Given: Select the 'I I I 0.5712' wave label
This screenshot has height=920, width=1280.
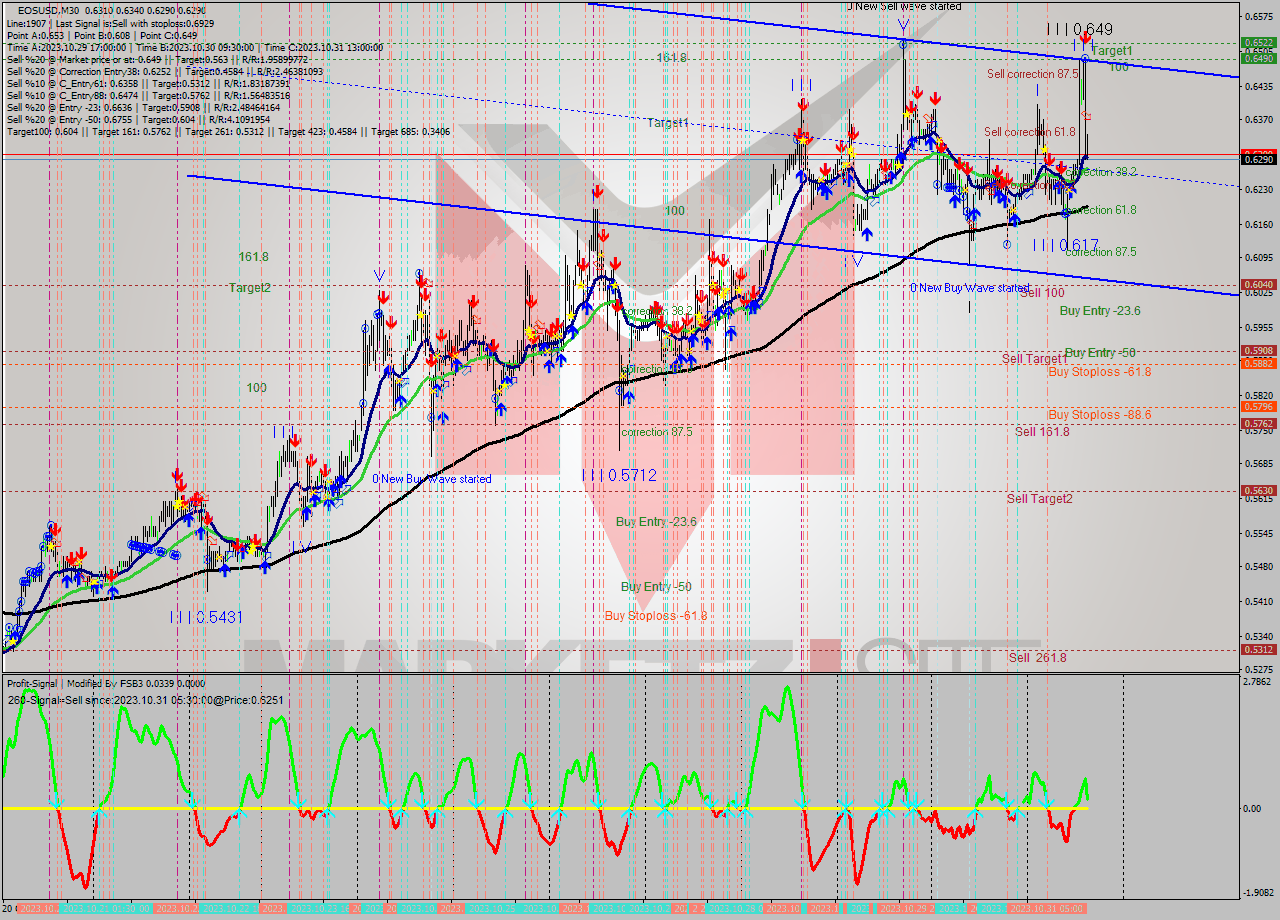Looking at the screenshot, I should pyautogui.click(x=619, y=476).
